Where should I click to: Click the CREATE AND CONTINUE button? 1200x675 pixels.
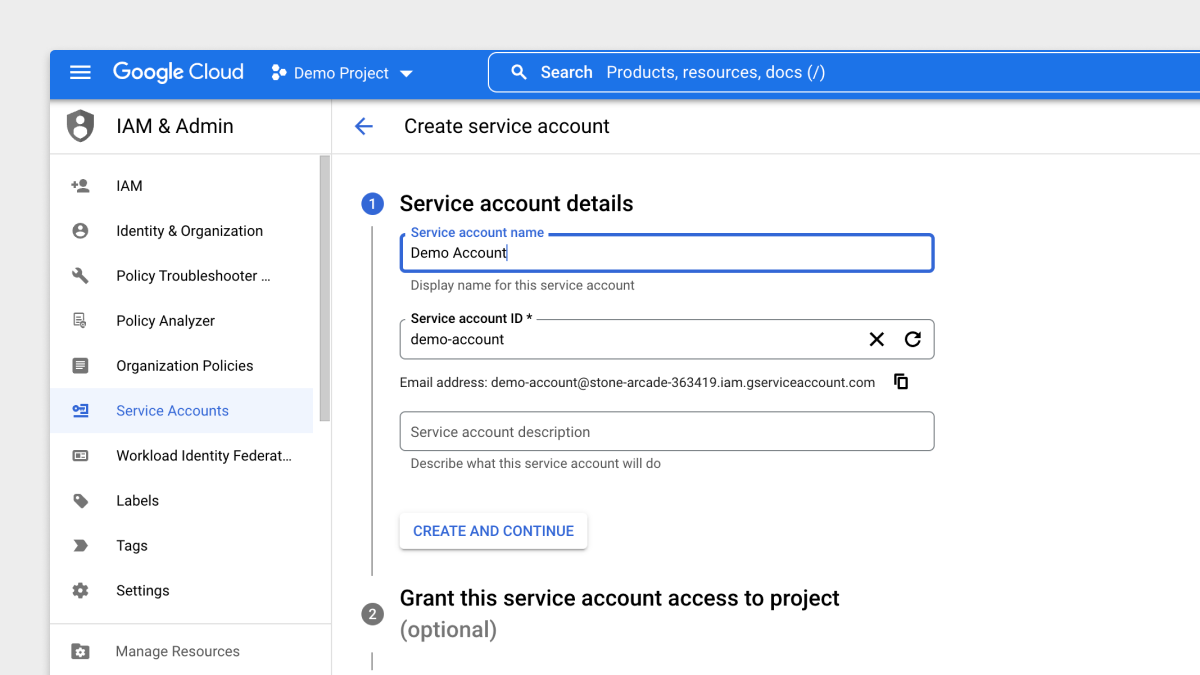(x=494, y=531)
